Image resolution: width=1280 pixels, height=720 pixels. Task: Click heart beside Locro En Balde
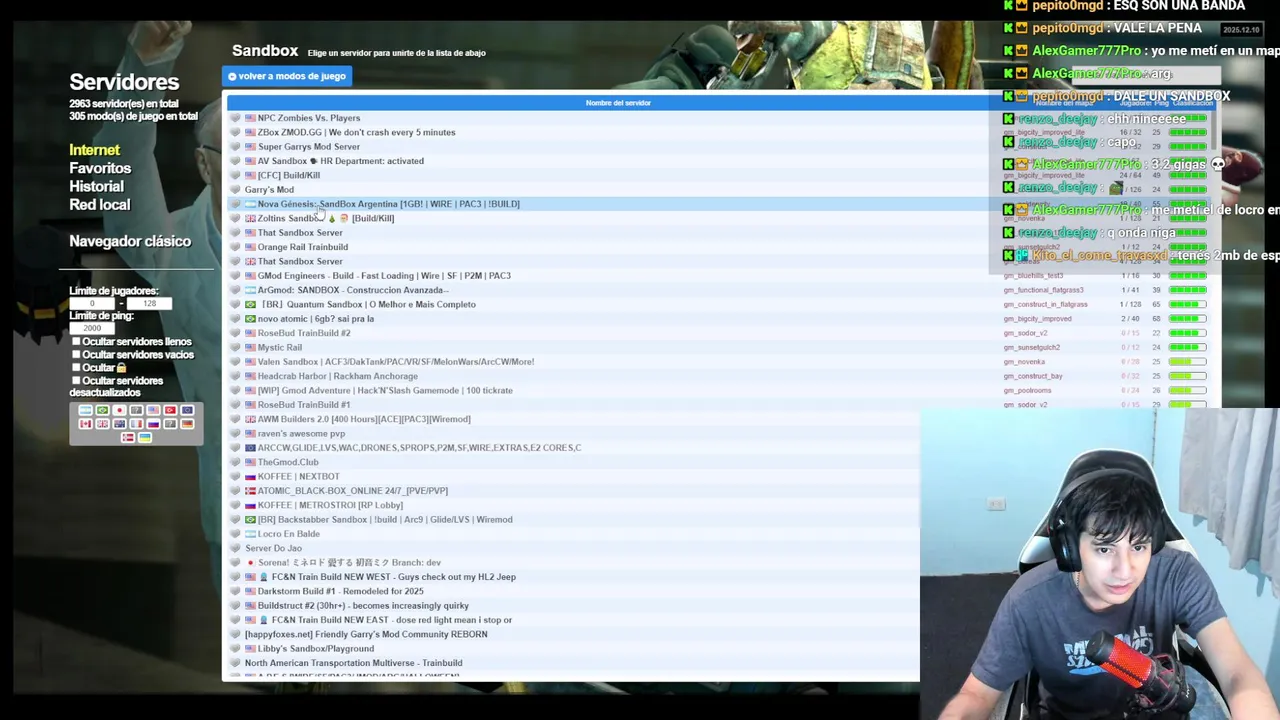coord(236,534)
